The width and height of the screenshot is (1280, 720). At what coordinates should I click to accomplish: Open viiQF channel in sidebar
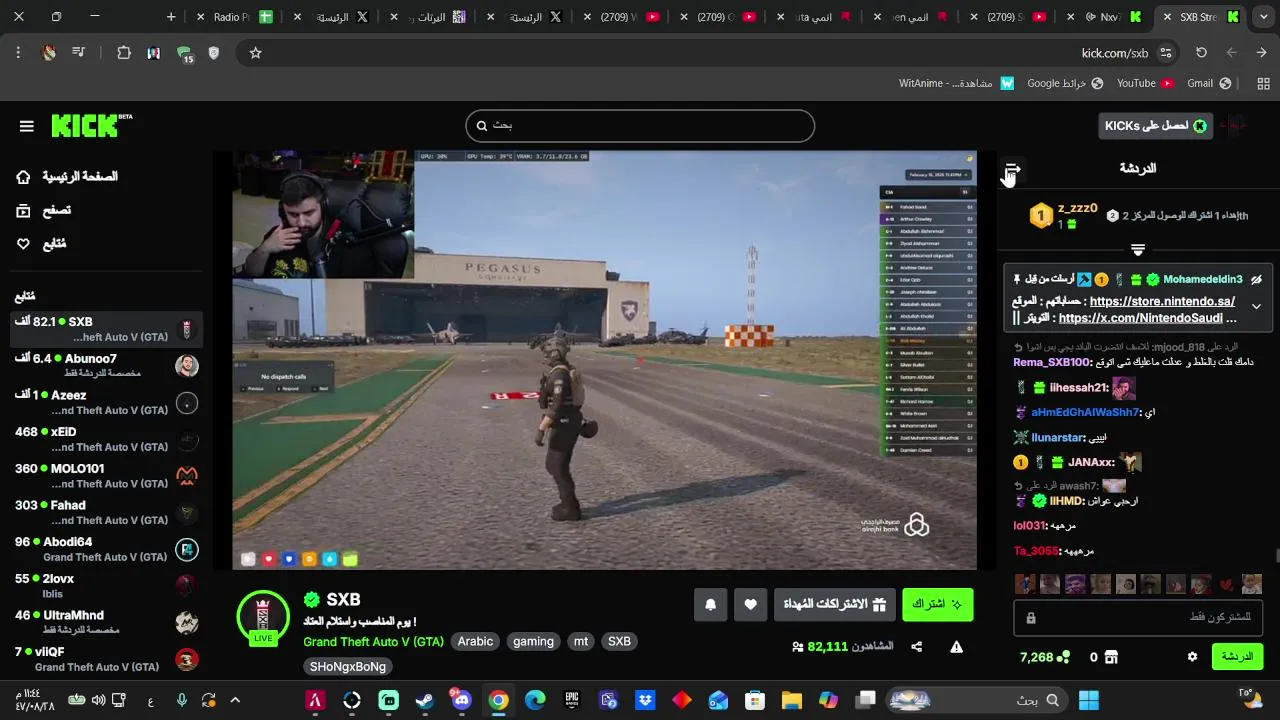click(107, 658)
